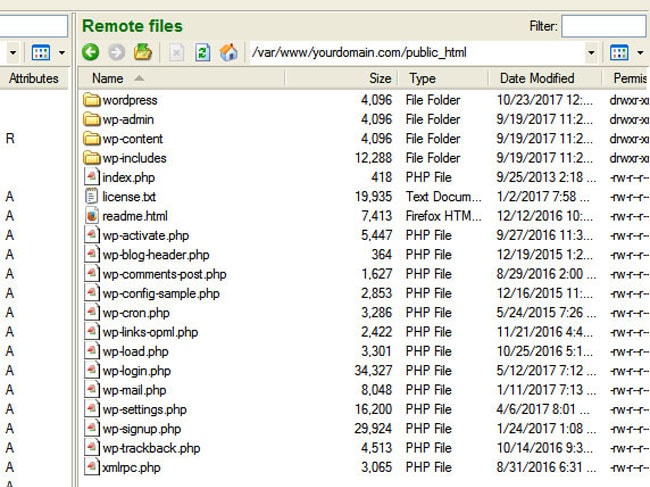Click the 9/25/2013 2:18 date cell

(x=546, y=177)
